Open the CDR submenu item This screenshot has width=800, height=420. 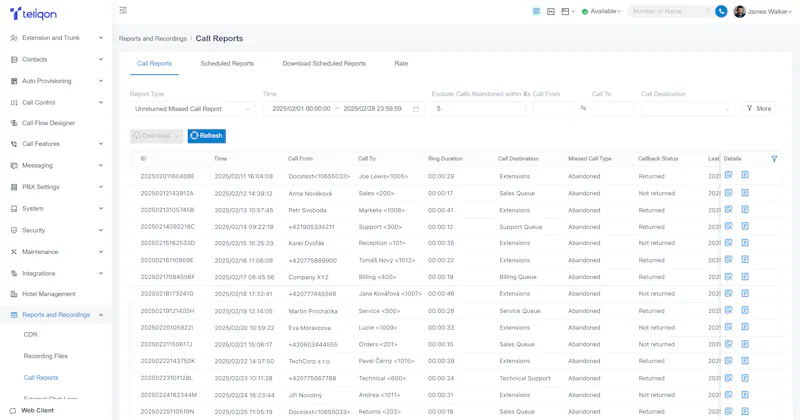point(31,334)
